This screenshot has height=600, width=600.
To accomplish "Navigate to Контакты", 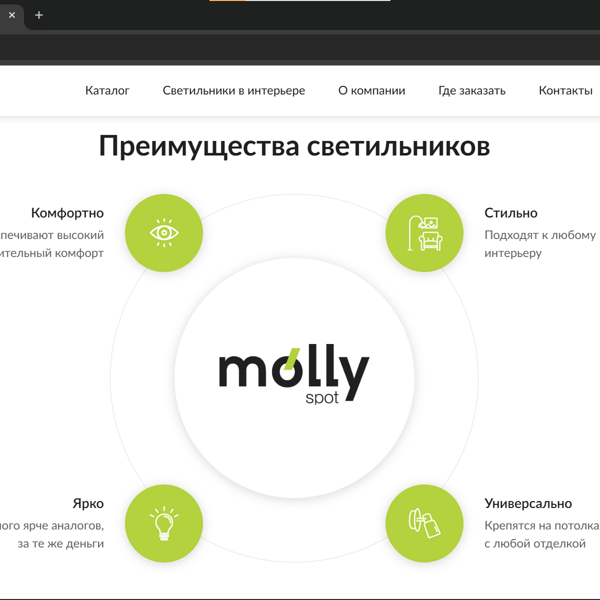I will (565, 90).
